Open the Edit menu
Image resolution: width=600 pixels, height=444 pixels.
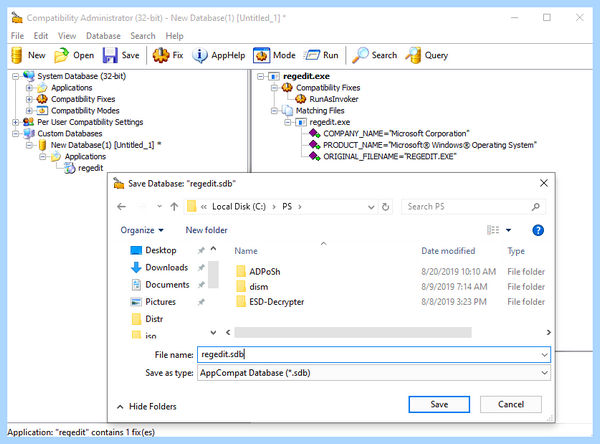pyautogui.click(x=41, y=36)
